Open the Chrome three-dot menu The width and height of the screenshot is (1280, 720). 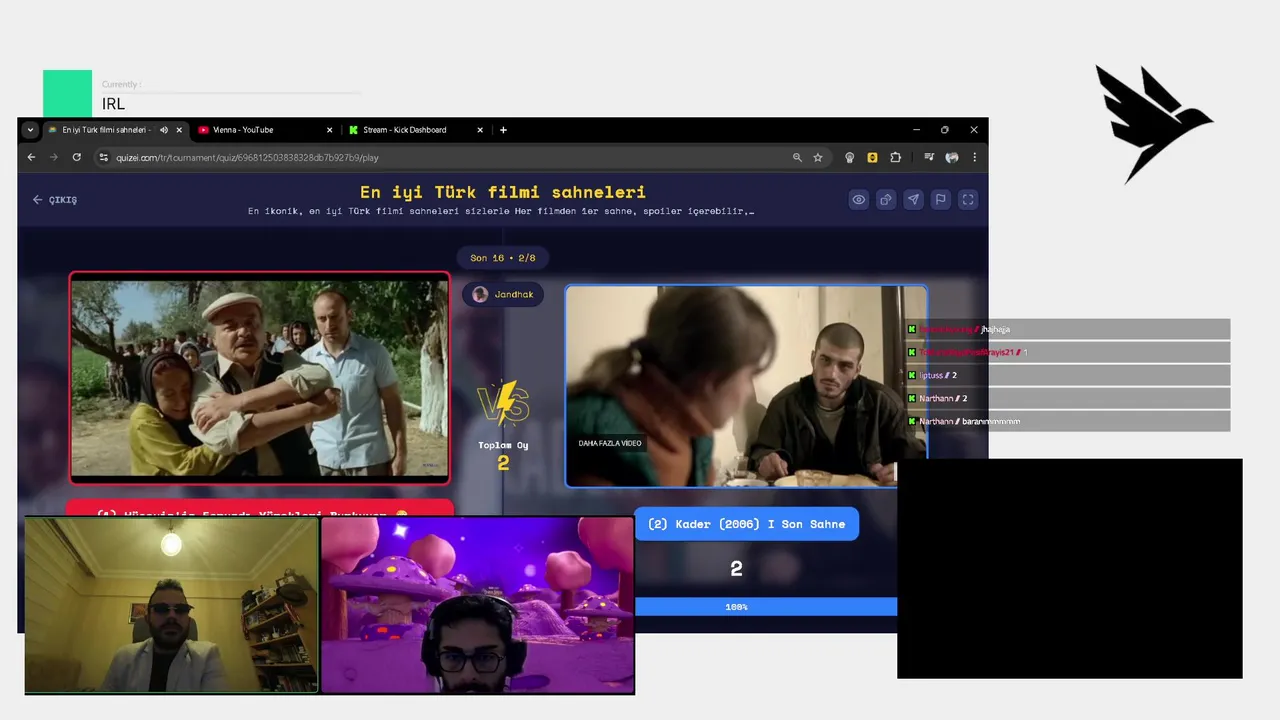[974, 157]
